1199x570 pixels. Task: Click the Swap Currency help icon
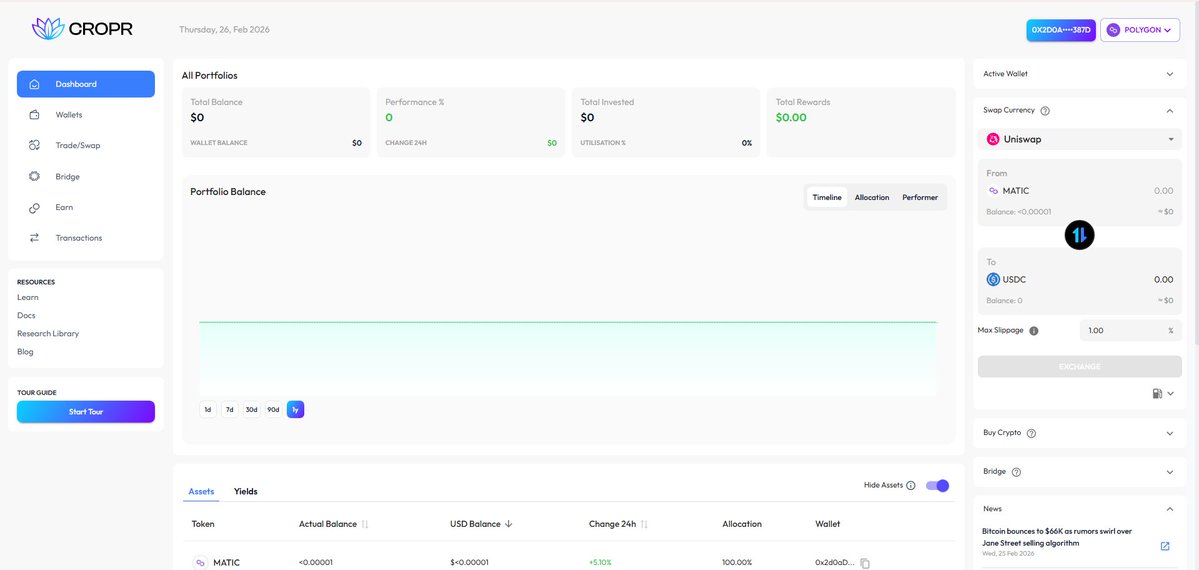click(x=1045, y=111)
